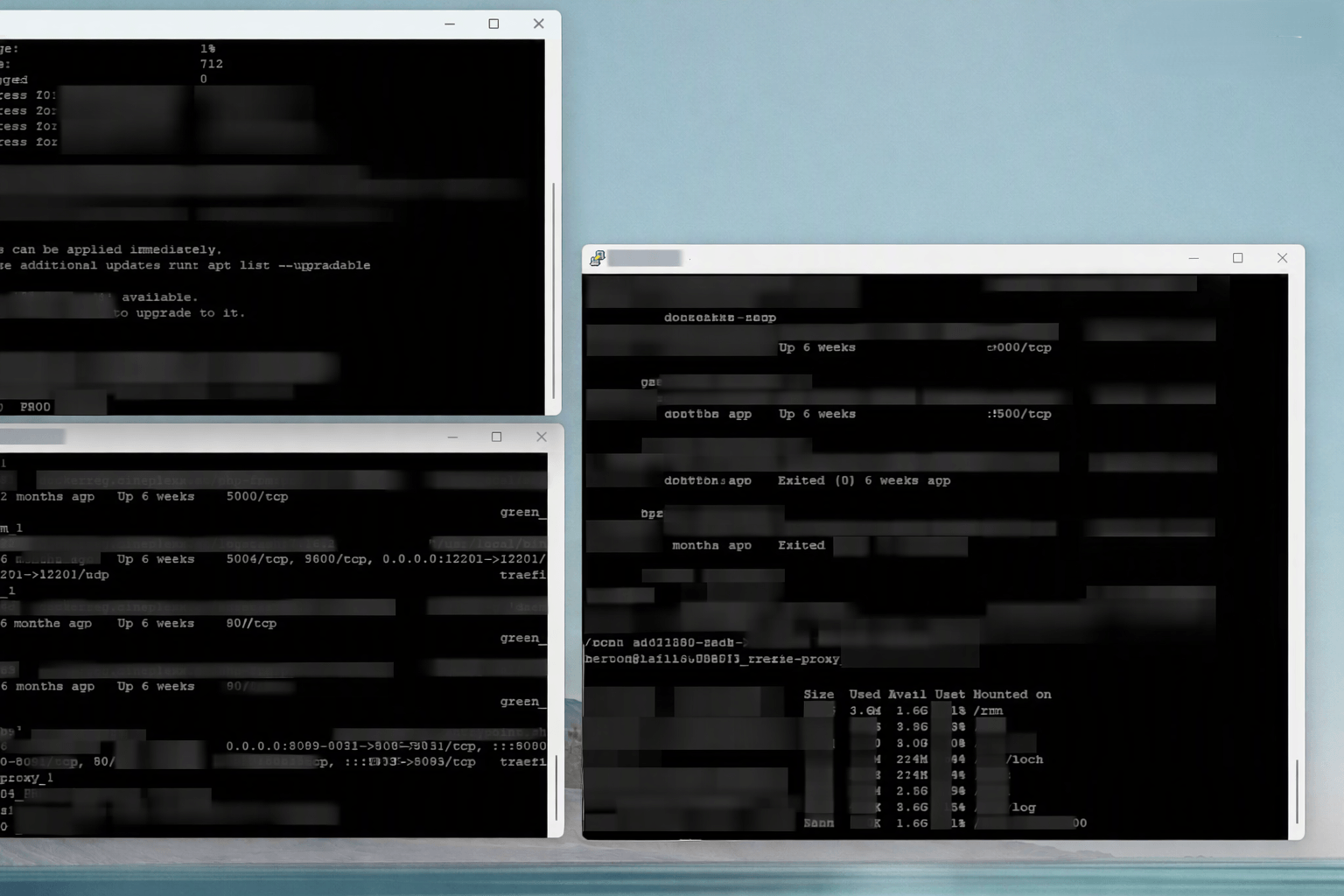
Task: Click the scrollbar thumb in right PuTTY window
Action: (1297, 791)
